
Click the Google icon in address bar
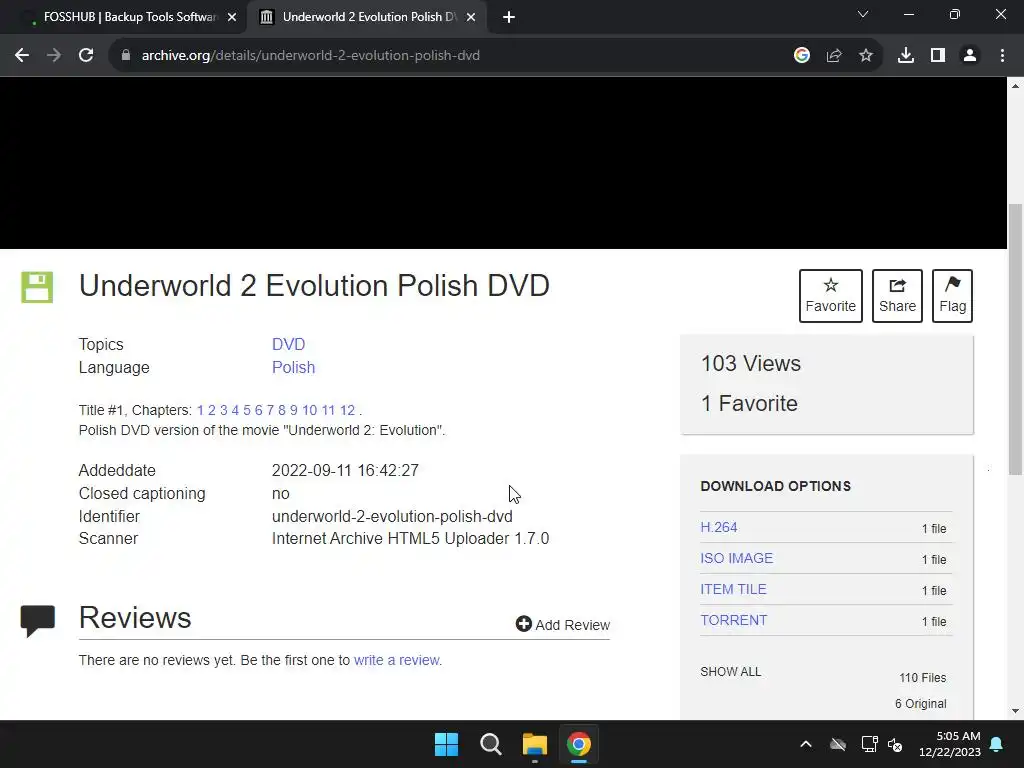(x=802, y=56)
